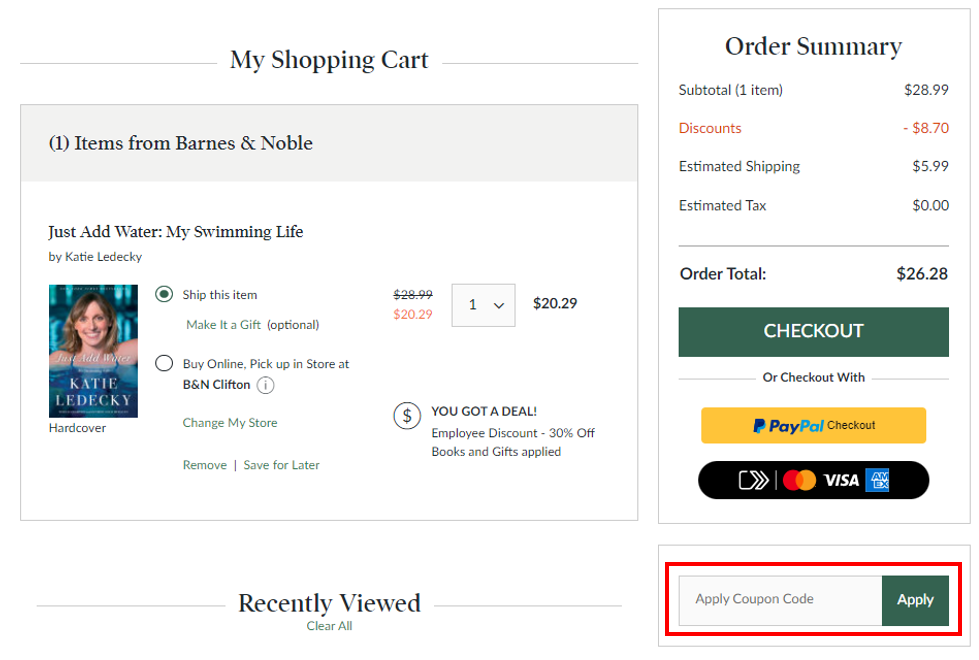This screenshot has width=979, height=660.
Task: Switch to the Recently Viewed section
Action: (329, 603)
